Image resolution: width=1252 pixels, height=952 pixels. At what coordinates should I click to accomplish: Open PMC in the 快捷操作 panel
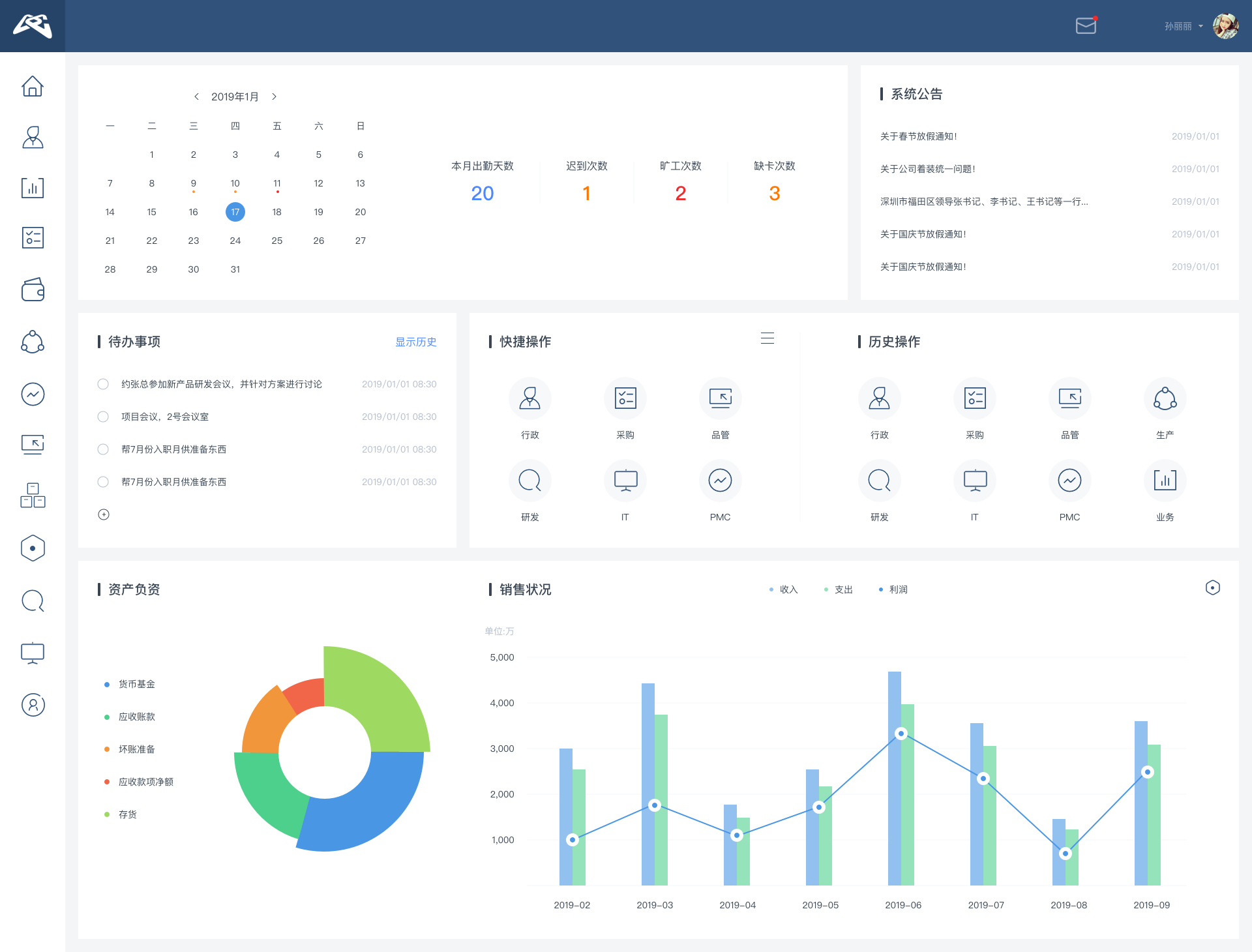pyautogui.click(x=721, y=491)
